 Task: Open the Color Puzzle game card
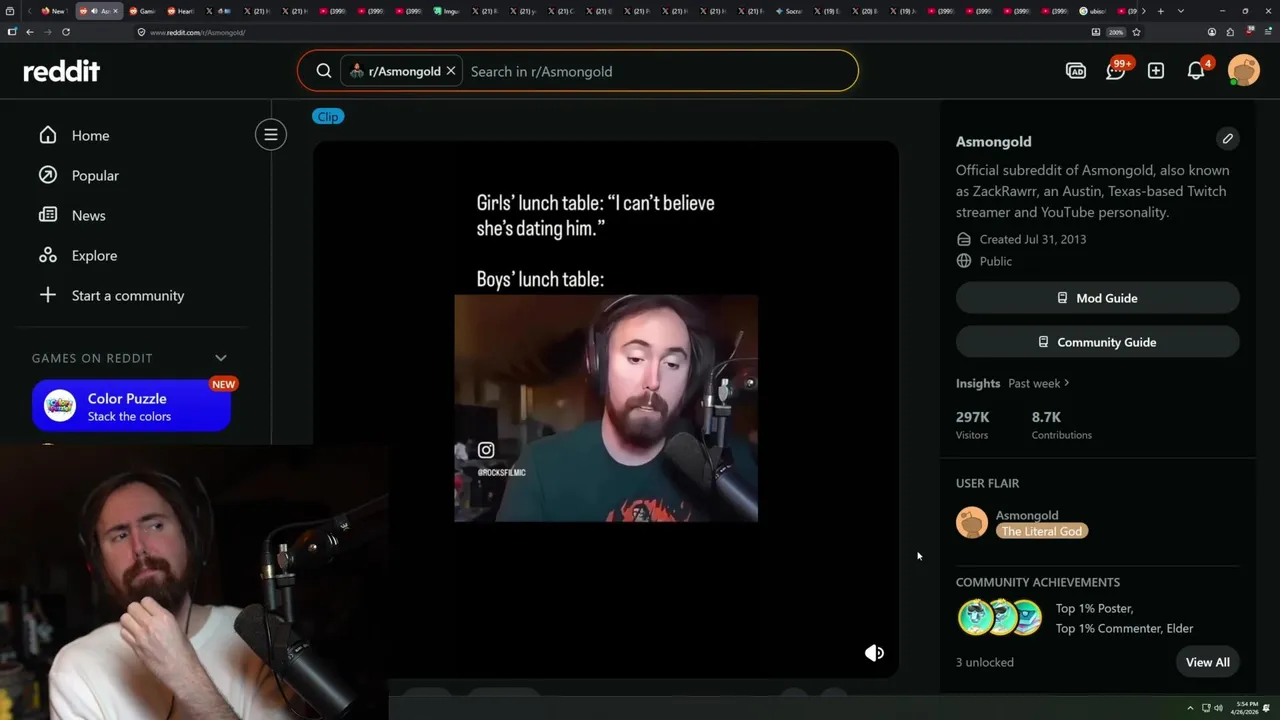(131, 406)
